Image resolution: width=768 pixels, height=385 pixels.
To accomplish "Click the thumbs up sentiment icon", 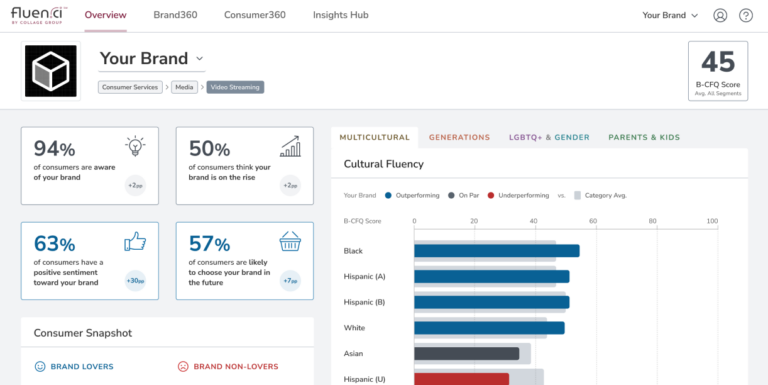I will coord(135,241).
